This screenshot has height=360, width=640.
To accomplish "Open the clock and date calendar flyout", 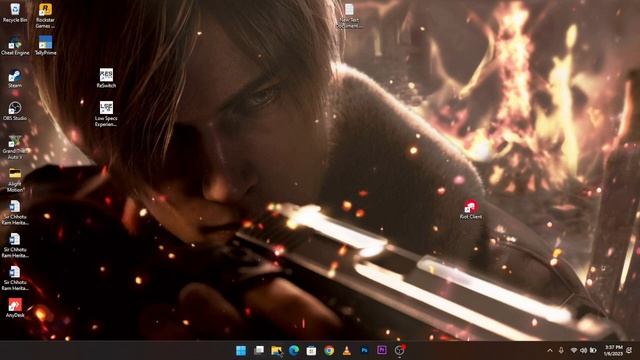I will click(613, 351).
